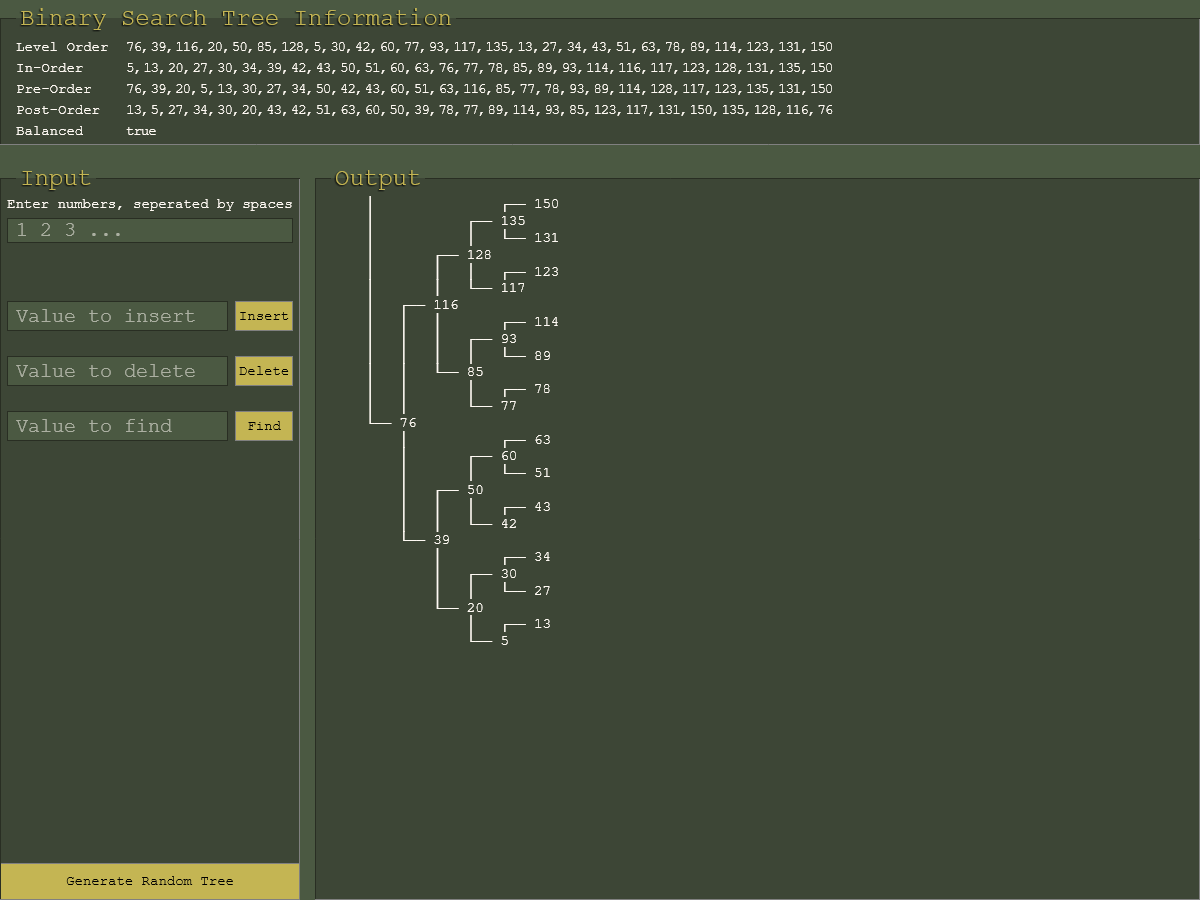Select tree node 135

coord(513,221)
